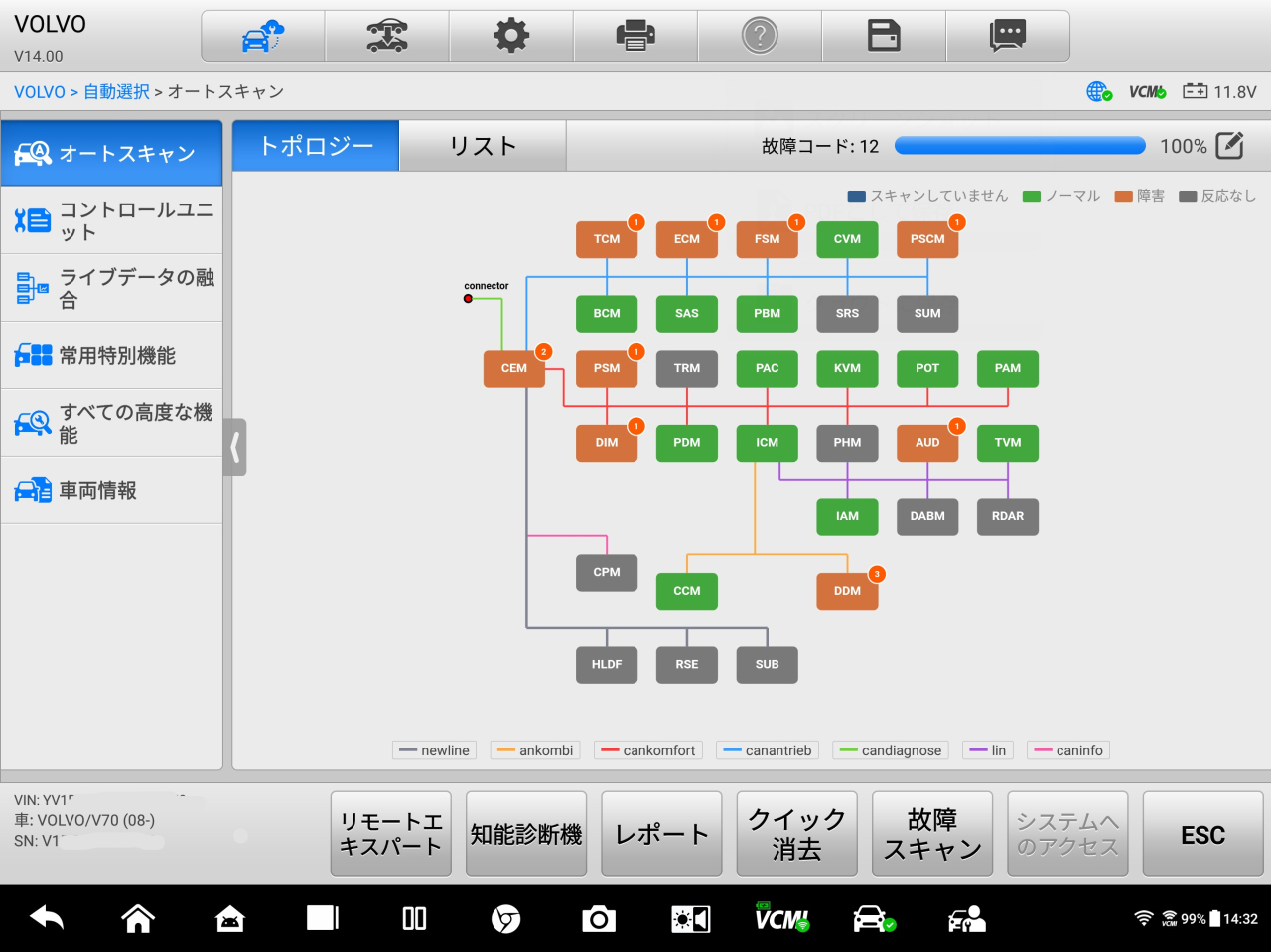The width and height of the screenshot is (1271, 952).
Task: Click the ESC button
Action: pos(1202,835)
